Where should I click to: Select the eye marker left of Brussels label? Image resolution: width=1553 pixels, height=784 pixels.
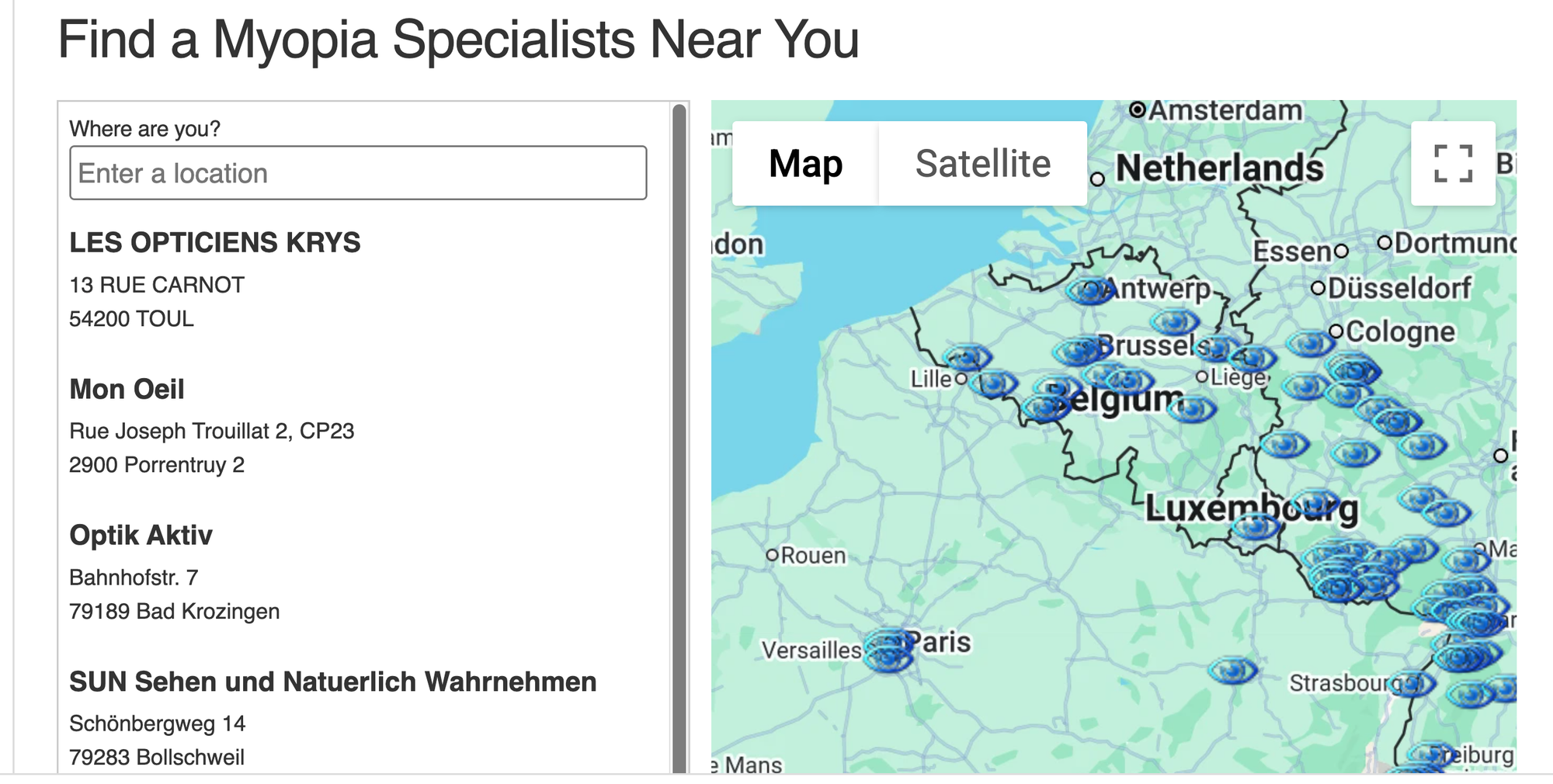[1078, 352]
